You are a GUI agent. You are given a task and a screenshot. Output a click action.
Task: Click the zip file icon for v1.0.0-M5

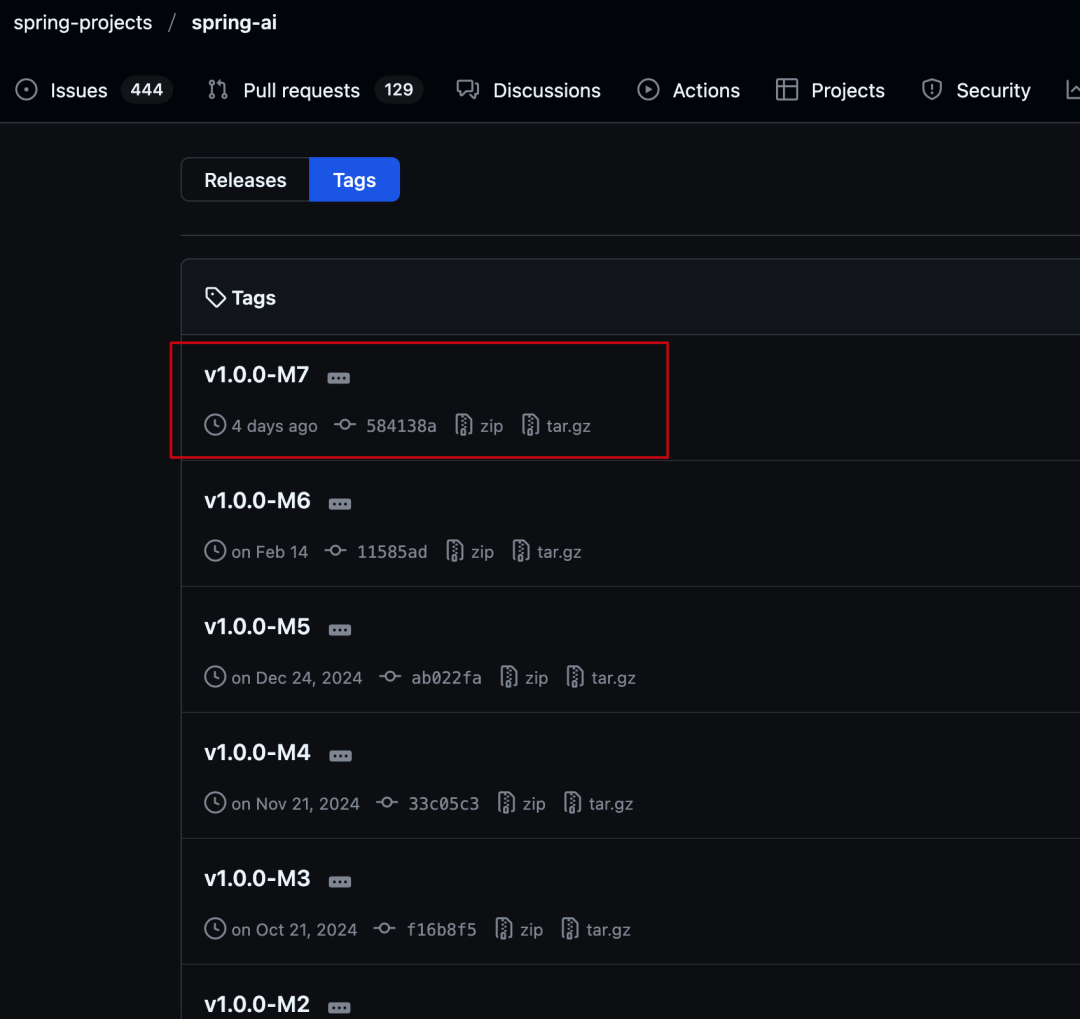coord(509,677)
